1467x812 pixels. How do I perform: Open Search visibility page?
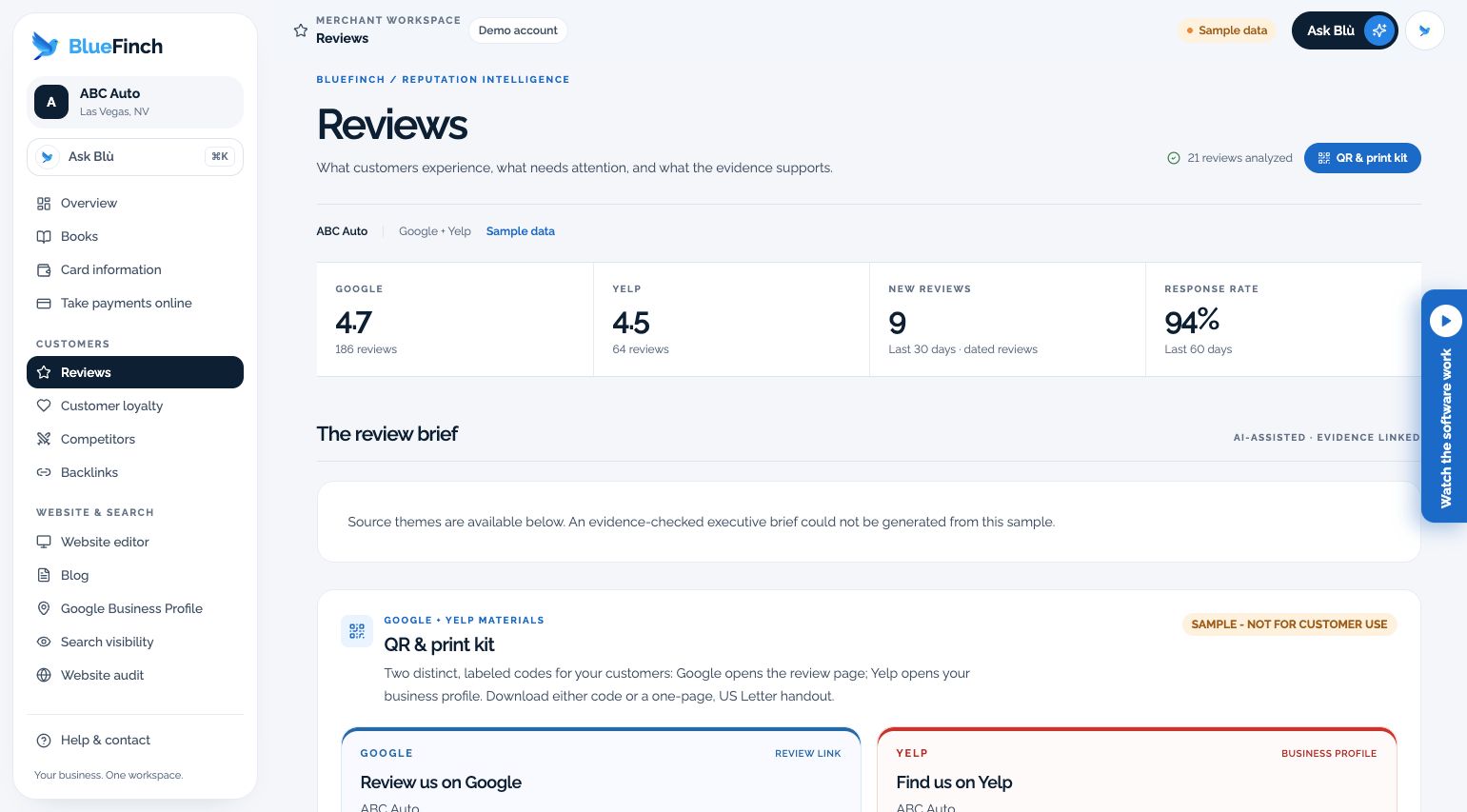click(x=135, y=642)
